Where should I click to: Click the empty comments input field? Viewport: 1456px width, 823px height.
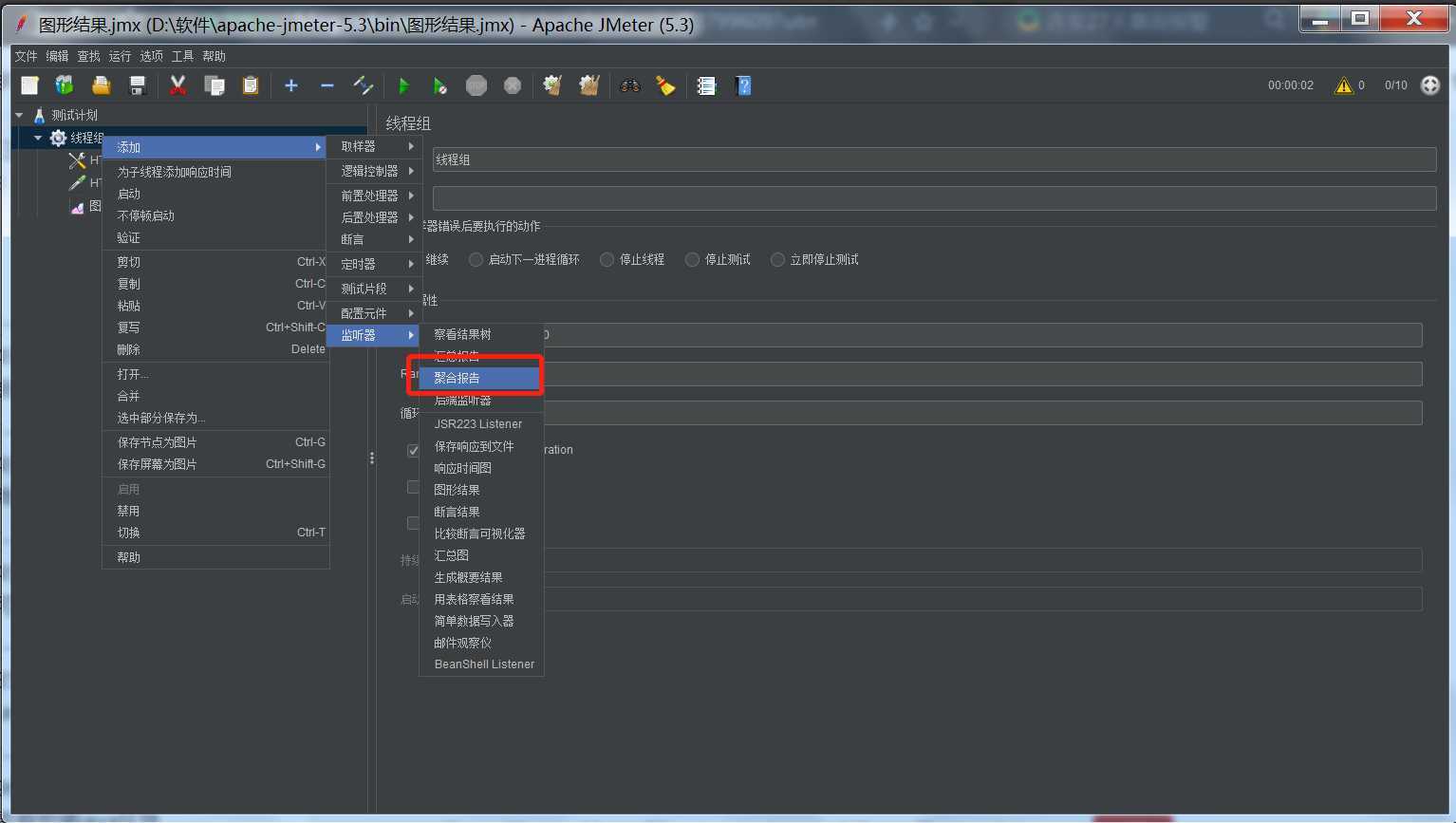[934, 197]
